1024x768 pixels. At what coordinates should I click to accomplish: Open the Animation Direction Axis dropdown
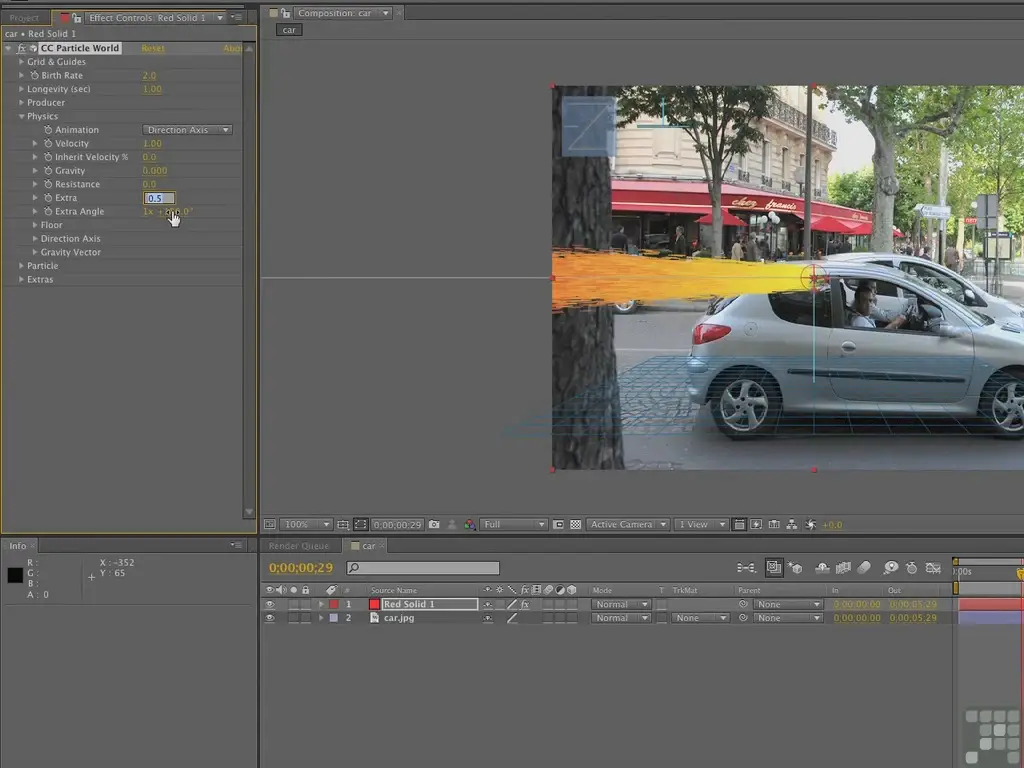click(x=188, y=130)
